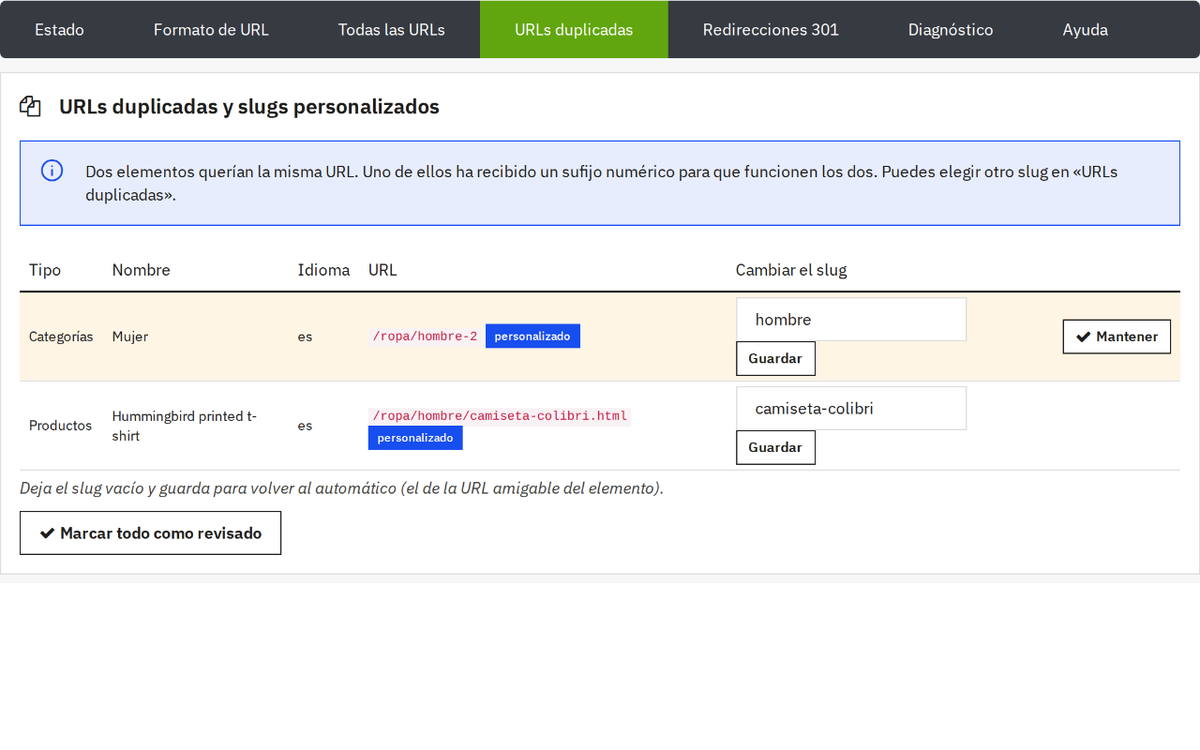Click the URL column header

[383, 270]
